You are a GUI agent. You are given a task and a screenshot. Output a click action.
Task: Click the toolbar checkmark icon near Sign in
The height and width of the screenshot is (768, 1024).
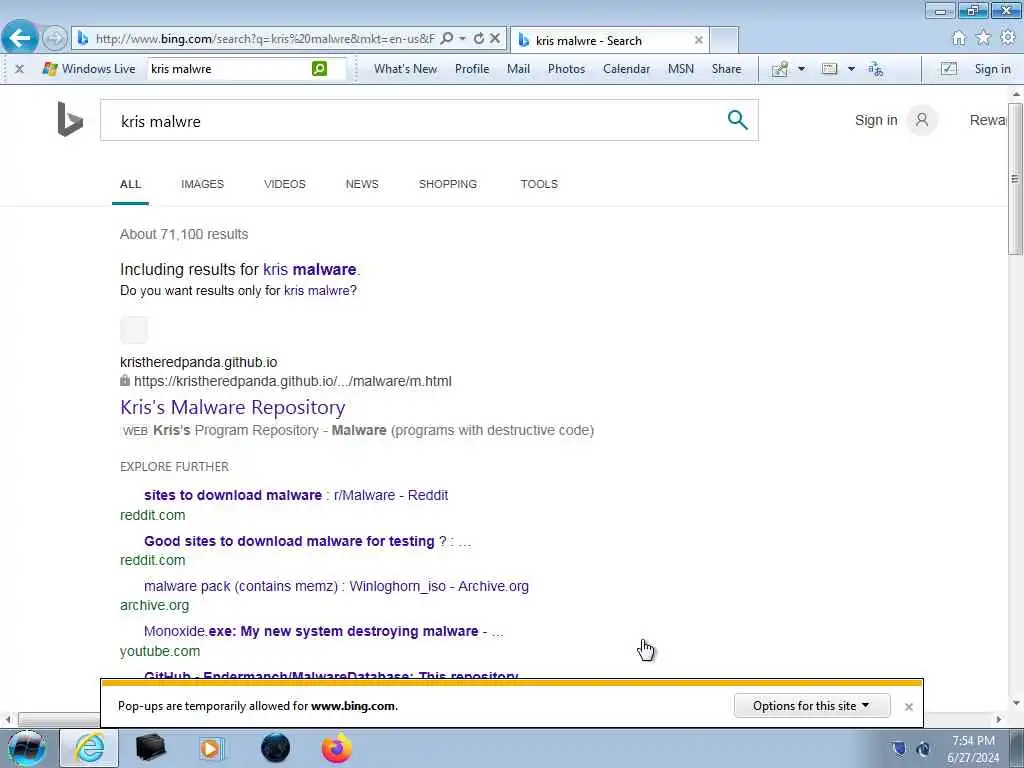tap(948, 69)
